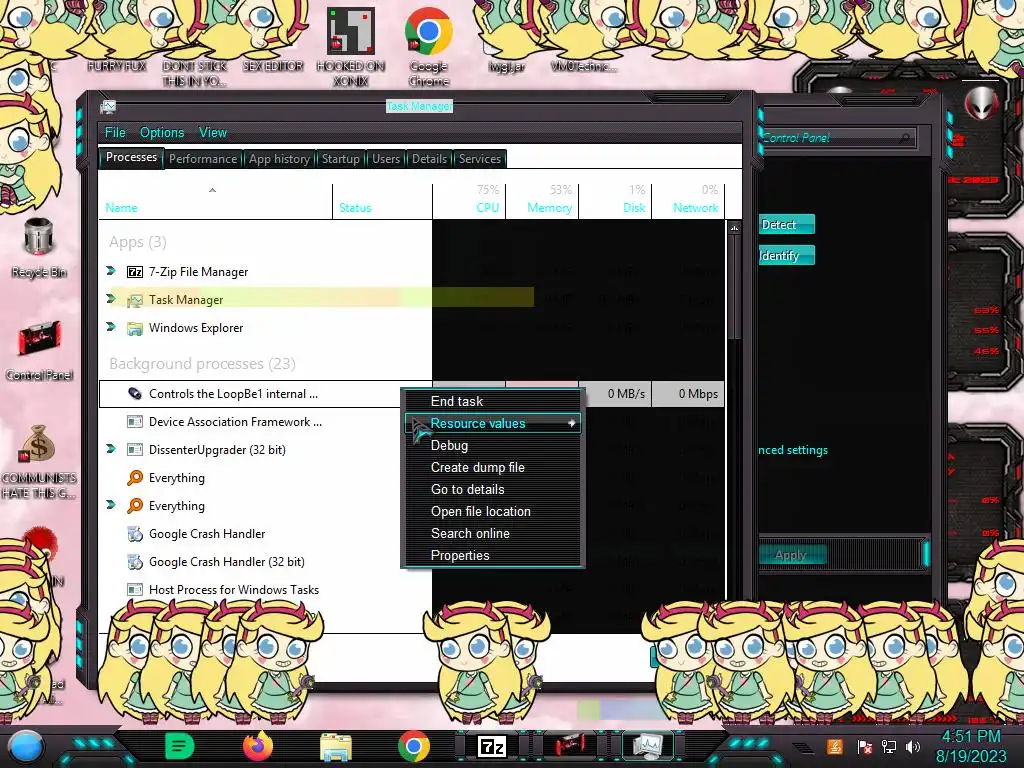Click Detect button in Control Panel window
1024x768 pixels.
[786, 225]
